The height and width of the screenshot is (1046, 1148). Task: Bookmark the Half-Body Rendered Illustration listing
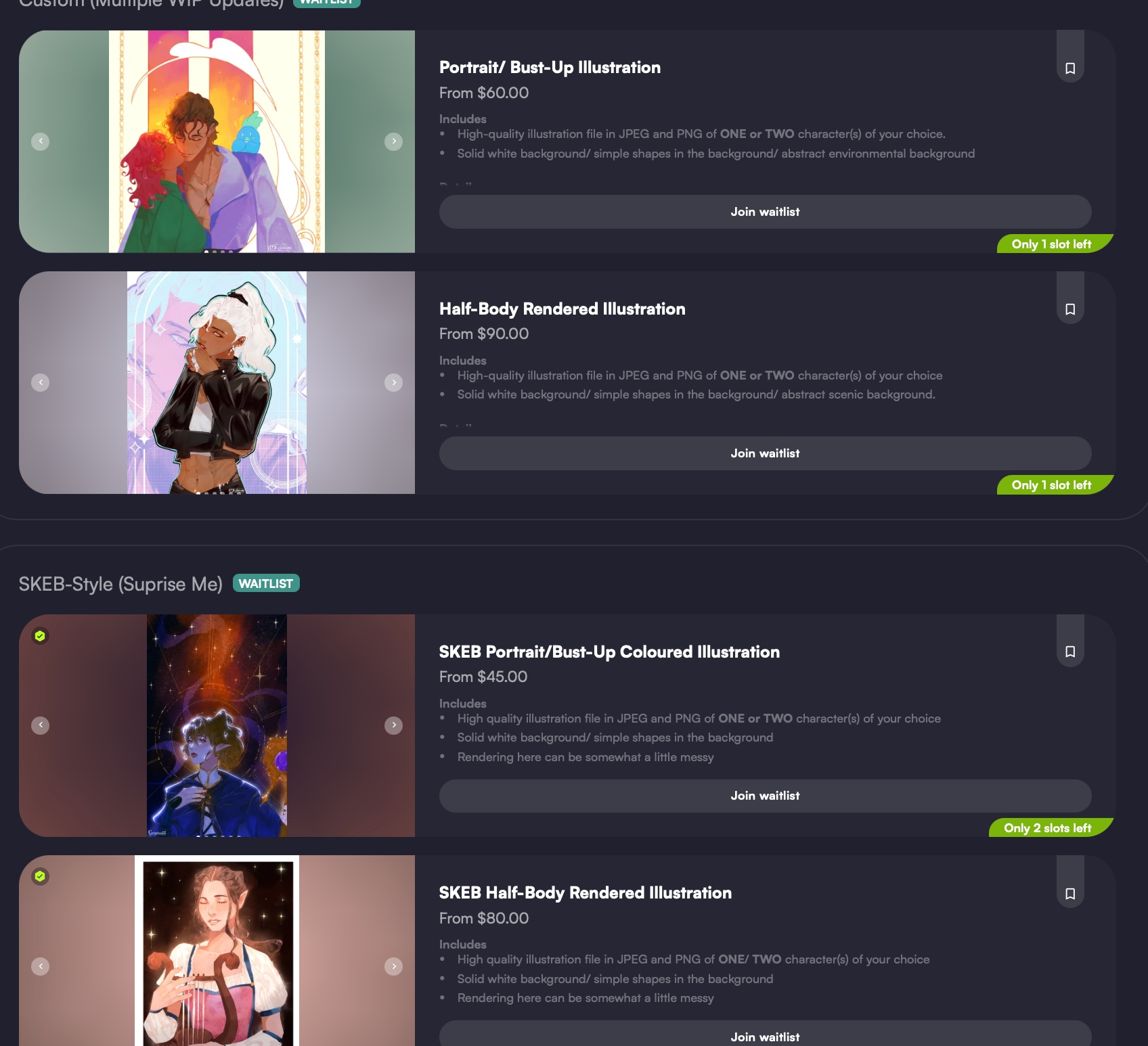point(1070,309)
